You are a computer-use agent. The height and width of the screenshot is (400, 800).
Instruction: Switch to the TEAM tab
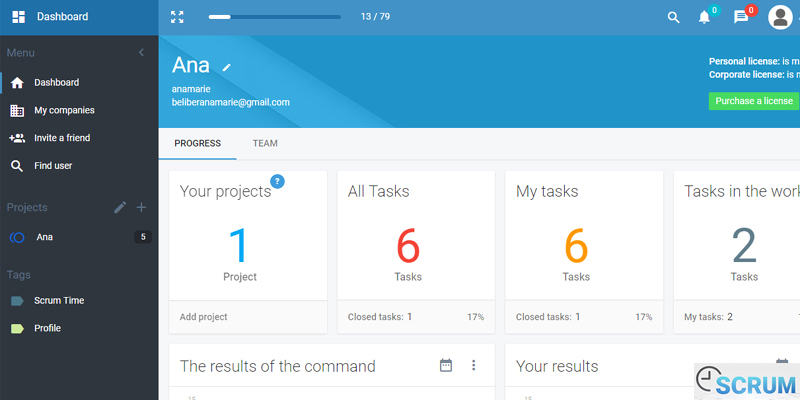[265, 144]
